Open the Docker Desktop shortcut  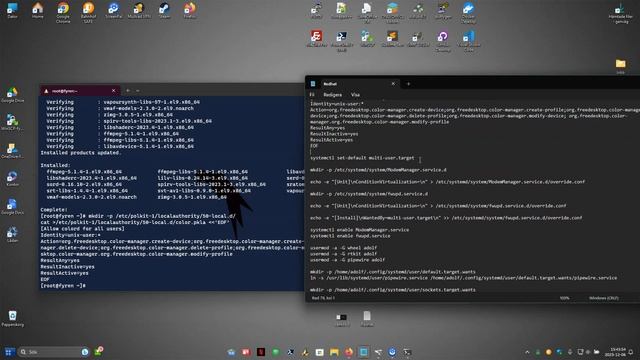(468, 12)
